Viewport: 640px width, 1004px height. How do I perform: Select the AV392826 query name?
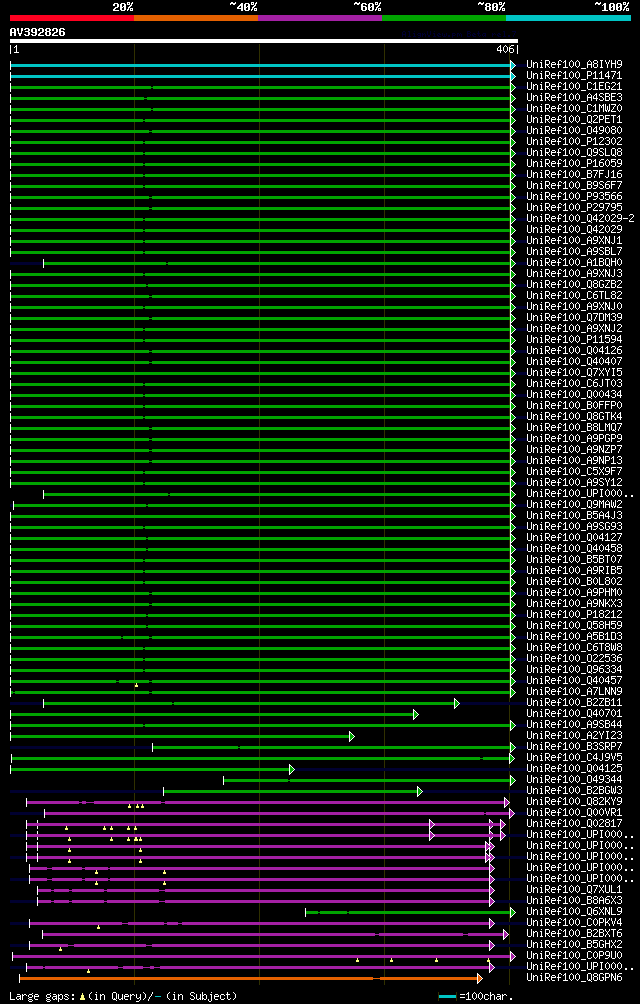click(x=37, y=32)
